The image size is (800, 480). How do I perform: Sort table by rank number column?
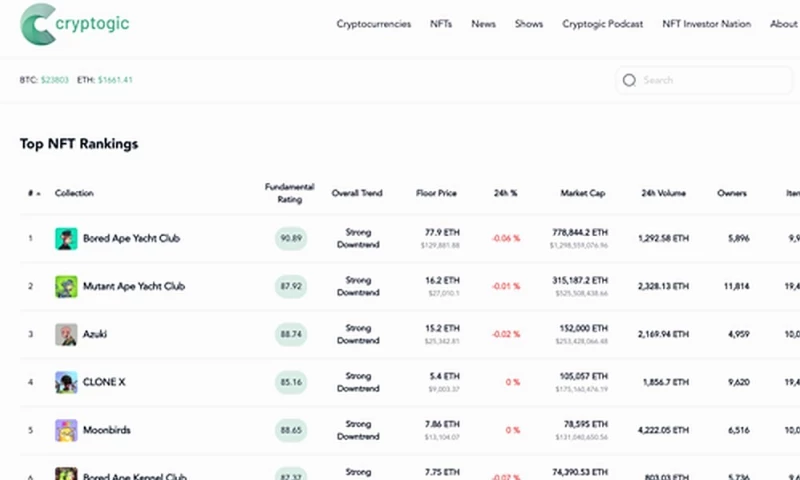[34, 193]
